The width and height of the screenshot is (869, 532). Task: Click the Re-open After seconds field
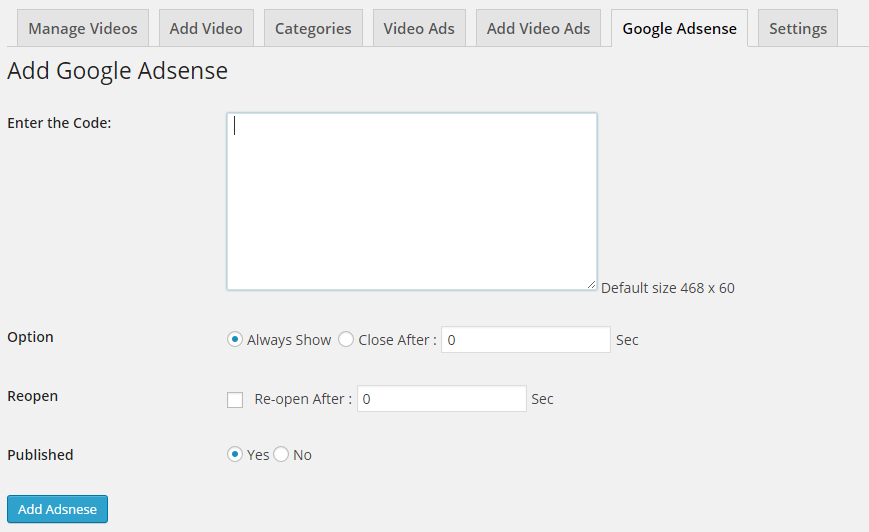point(441,398)
